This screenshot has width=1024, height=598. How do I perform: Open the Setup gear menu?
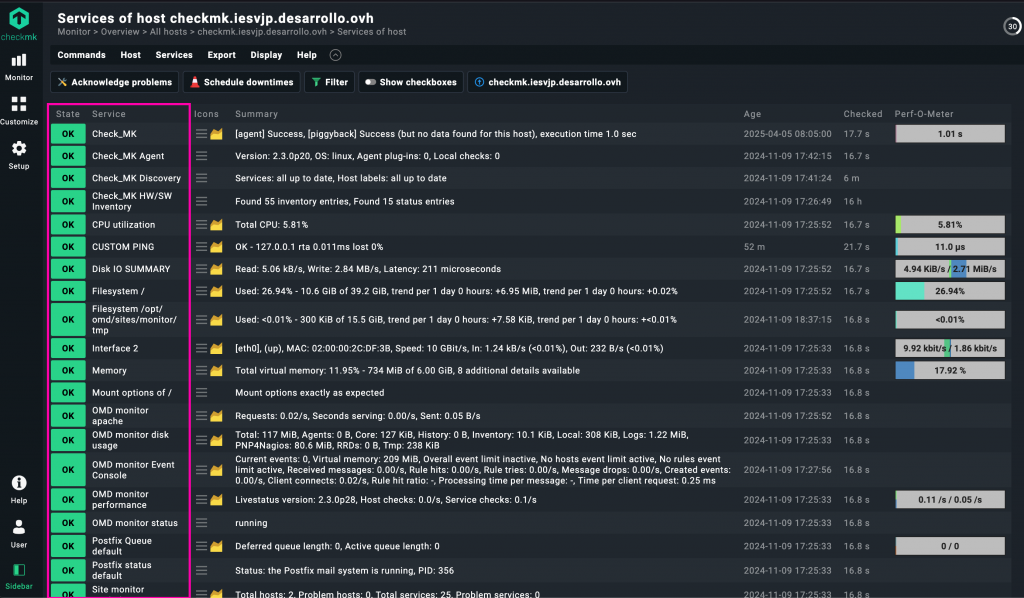(x=19, y=154)
